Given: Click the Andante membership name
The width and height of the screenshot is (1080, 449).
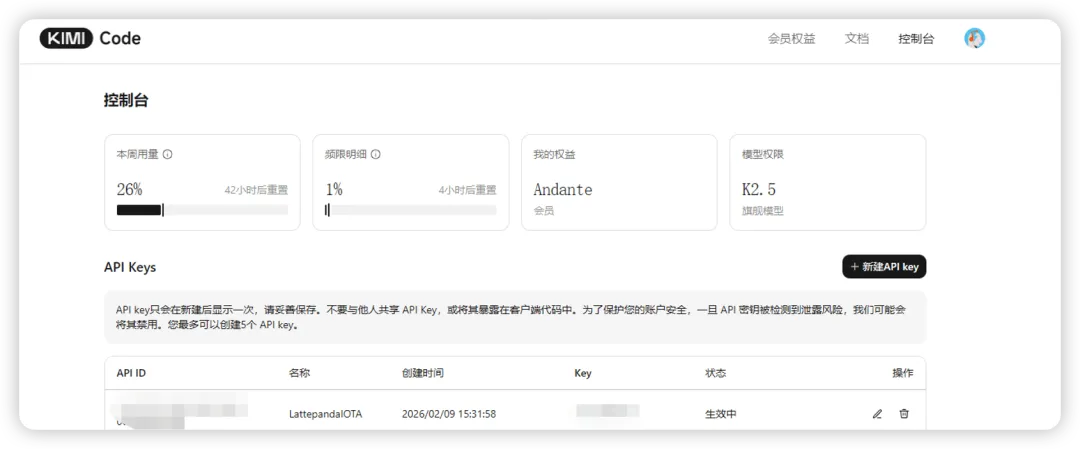Looking at the screenshot, I should [x=563, y=189].
